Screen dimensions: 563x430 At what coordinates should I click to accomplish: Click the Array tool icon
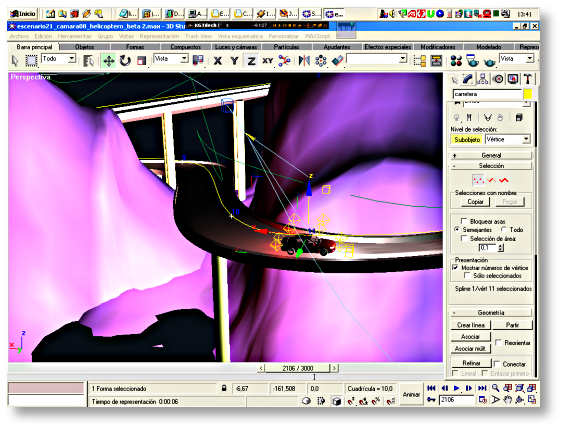(321, 60)
